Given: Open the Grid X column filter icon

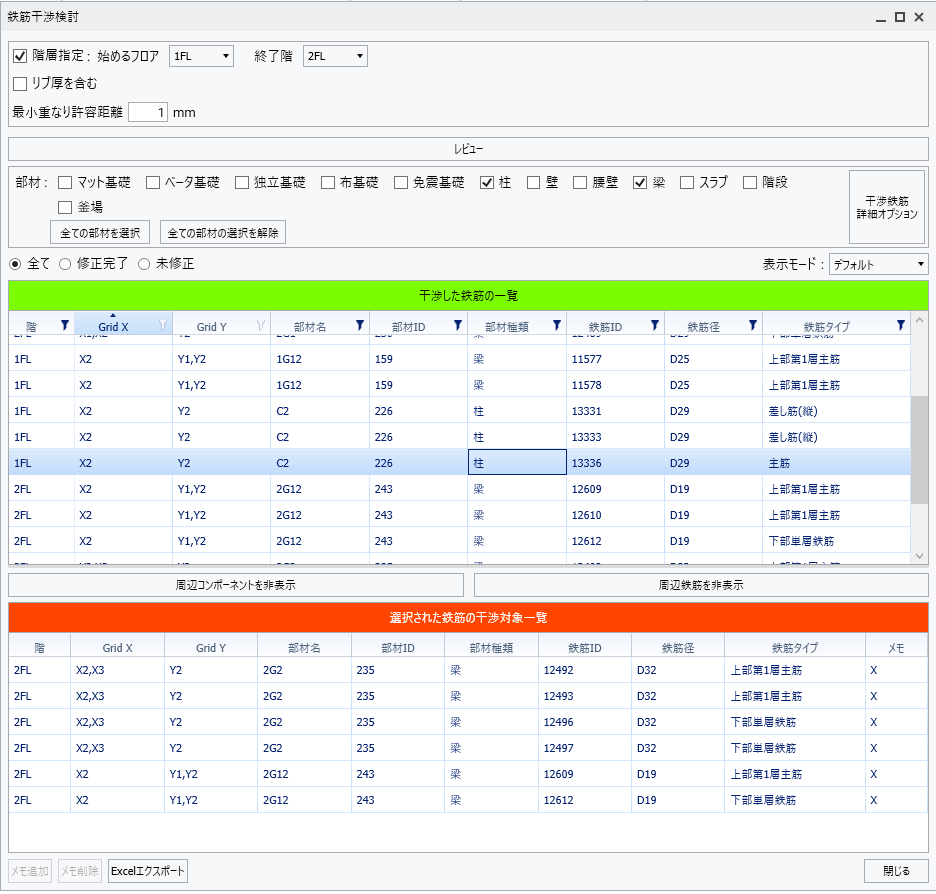Looking at the screenshot, I should click(x=162, y=325).
